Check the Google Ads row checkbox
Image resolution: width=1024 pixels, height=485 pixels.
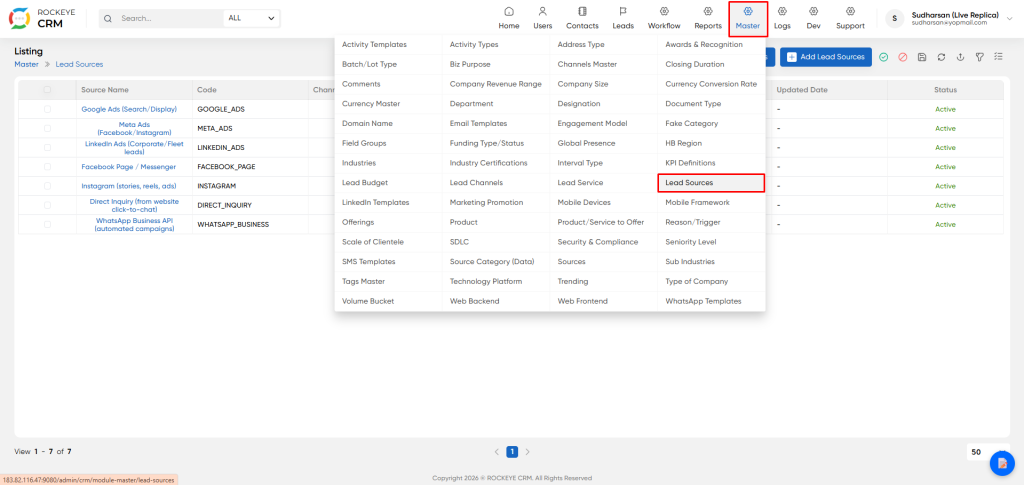[x=47, y=109]
